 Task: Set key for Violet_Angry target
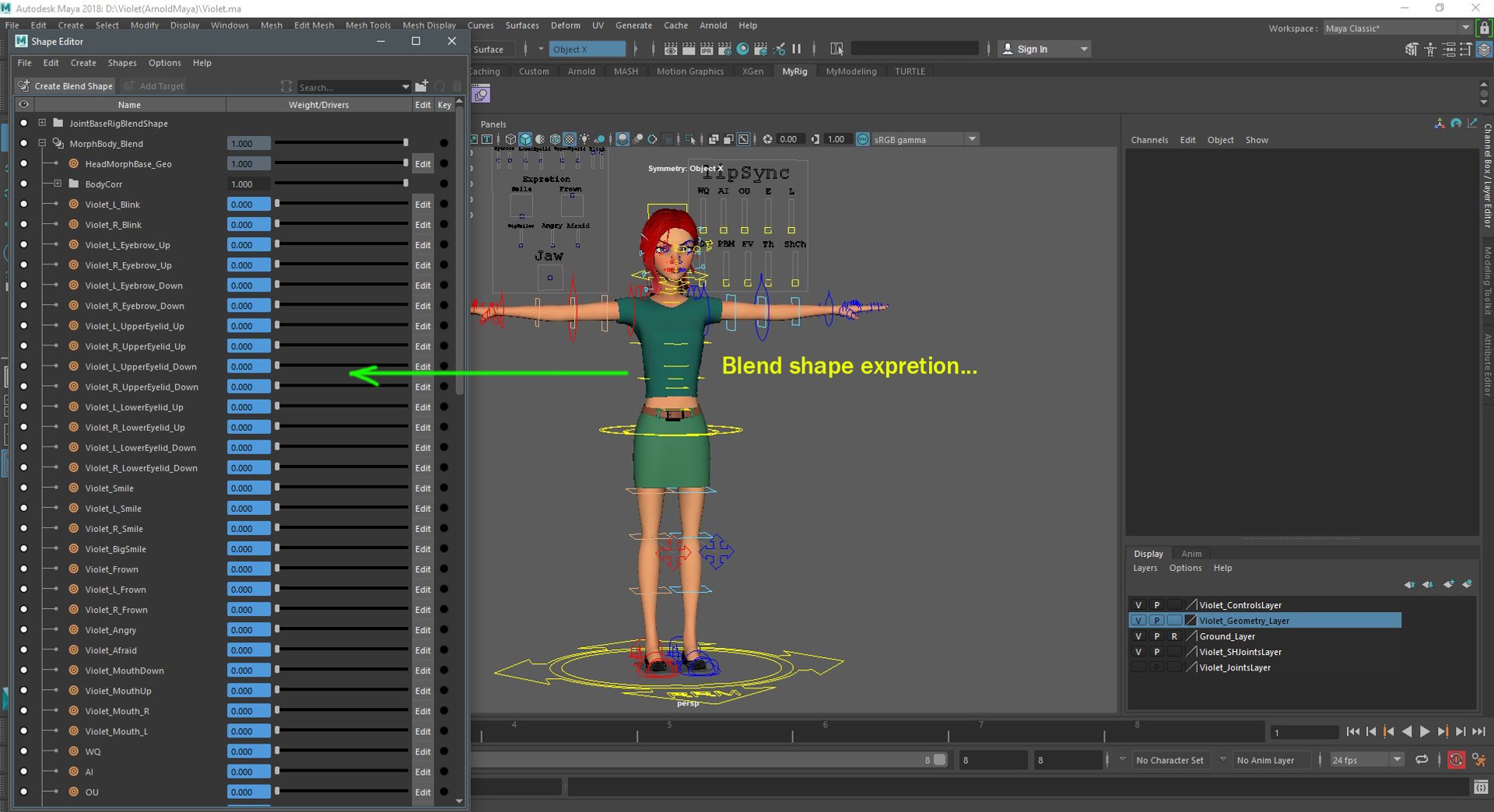point(444,630)
